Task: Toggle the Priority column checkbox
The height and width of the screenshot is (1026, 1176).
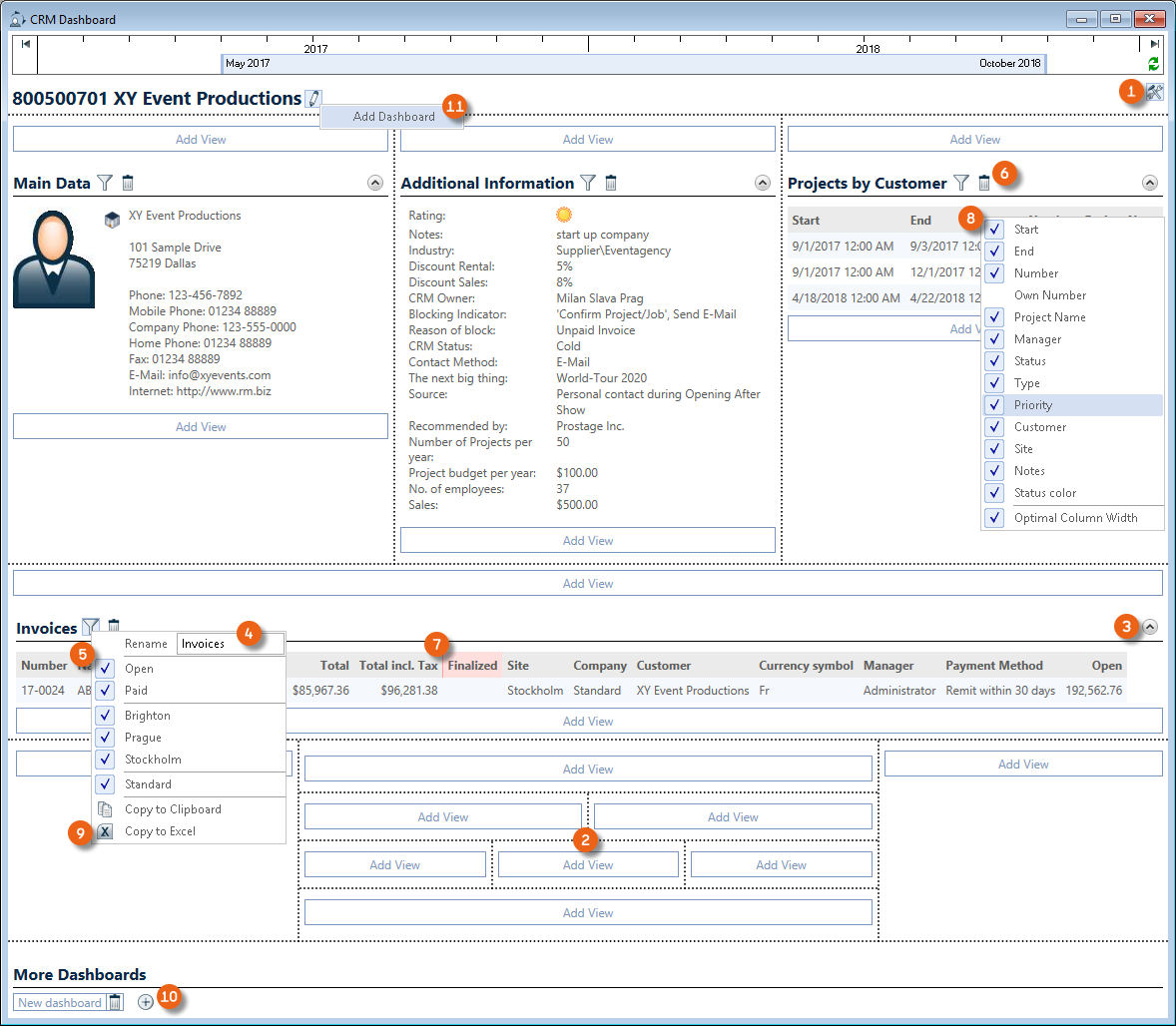Action: pos(995,405)
